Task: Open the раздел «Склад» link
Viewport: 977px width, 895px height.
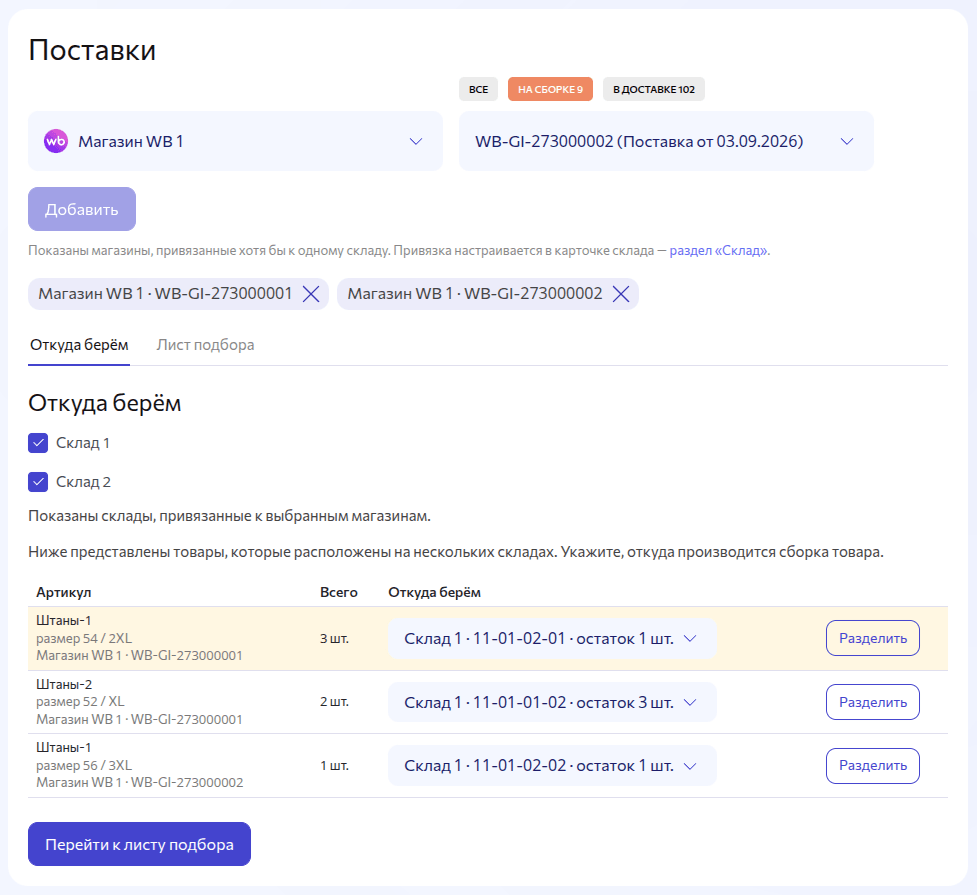Action: click(718, 251)
